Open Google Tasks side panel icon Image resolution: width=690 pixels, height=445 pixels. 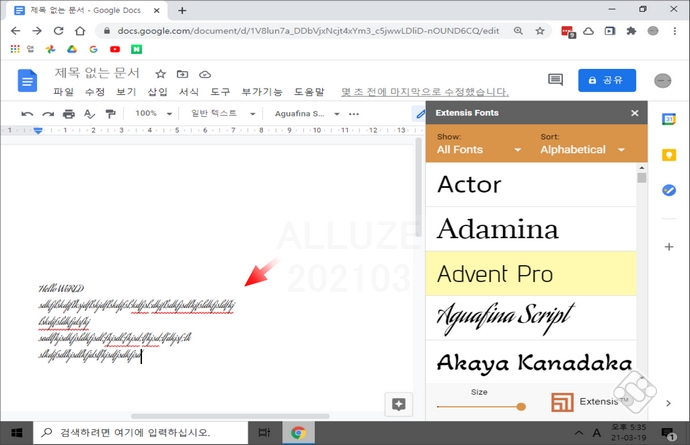669,190
